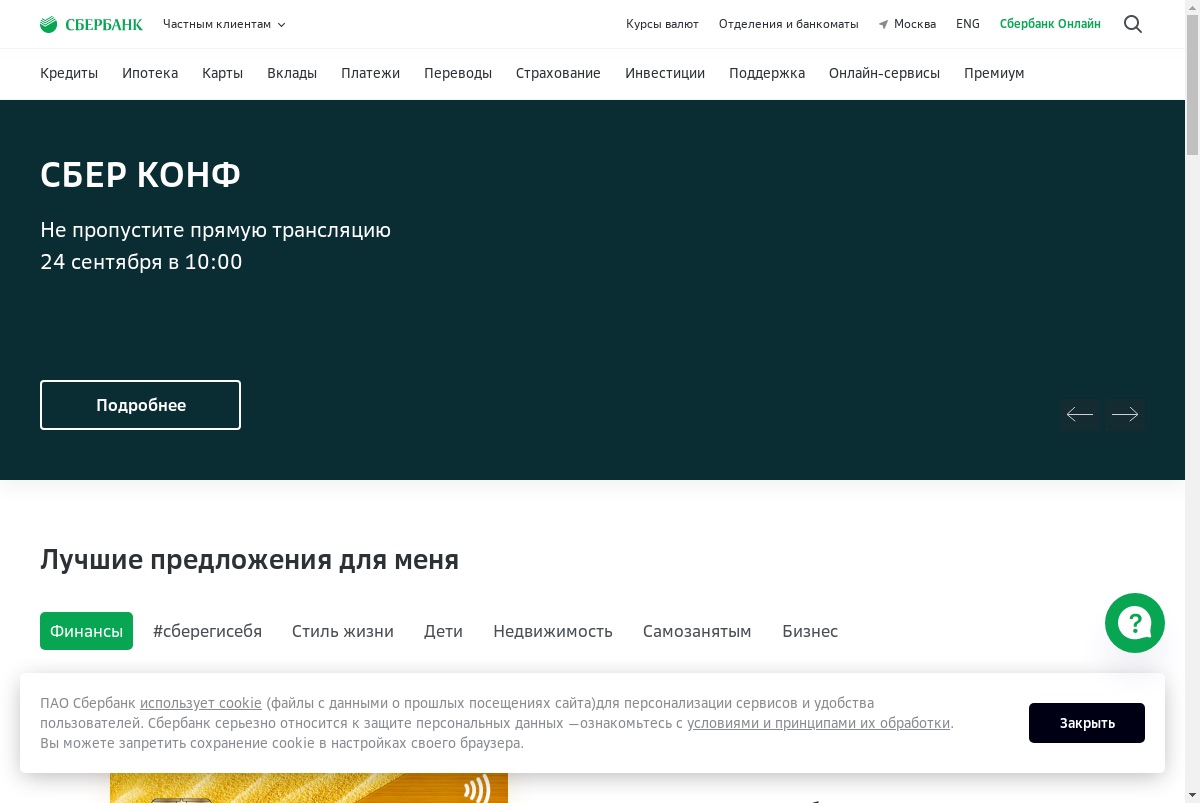Screen dimensions: 1200x803
Task: Click the Лучшие предложения для меня heading
Action: coord(250,560)
